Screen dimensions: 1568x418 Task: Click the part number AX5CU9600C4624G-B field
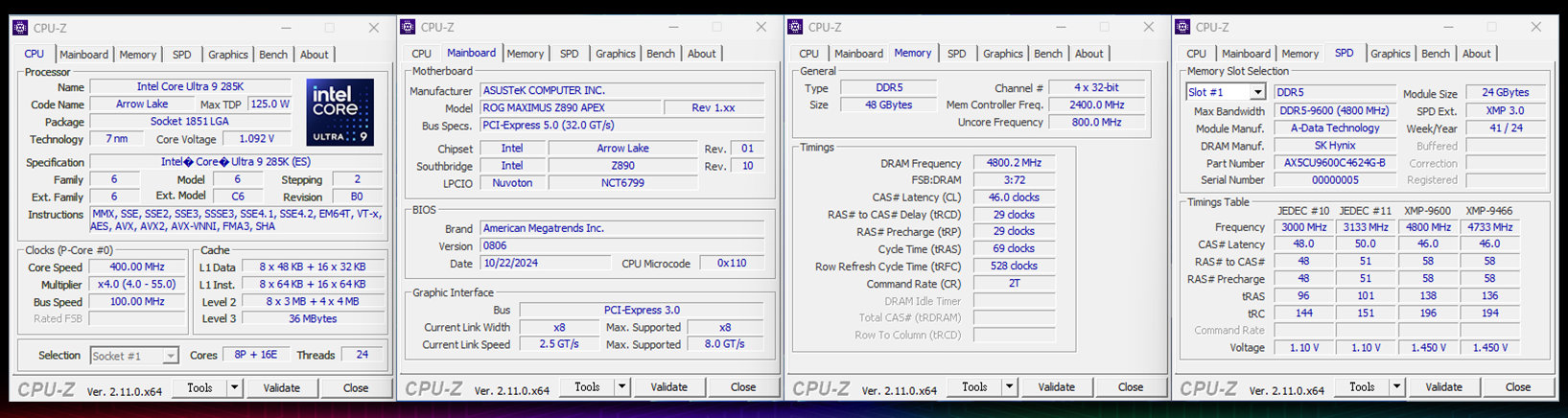(x=1335, y=163)
